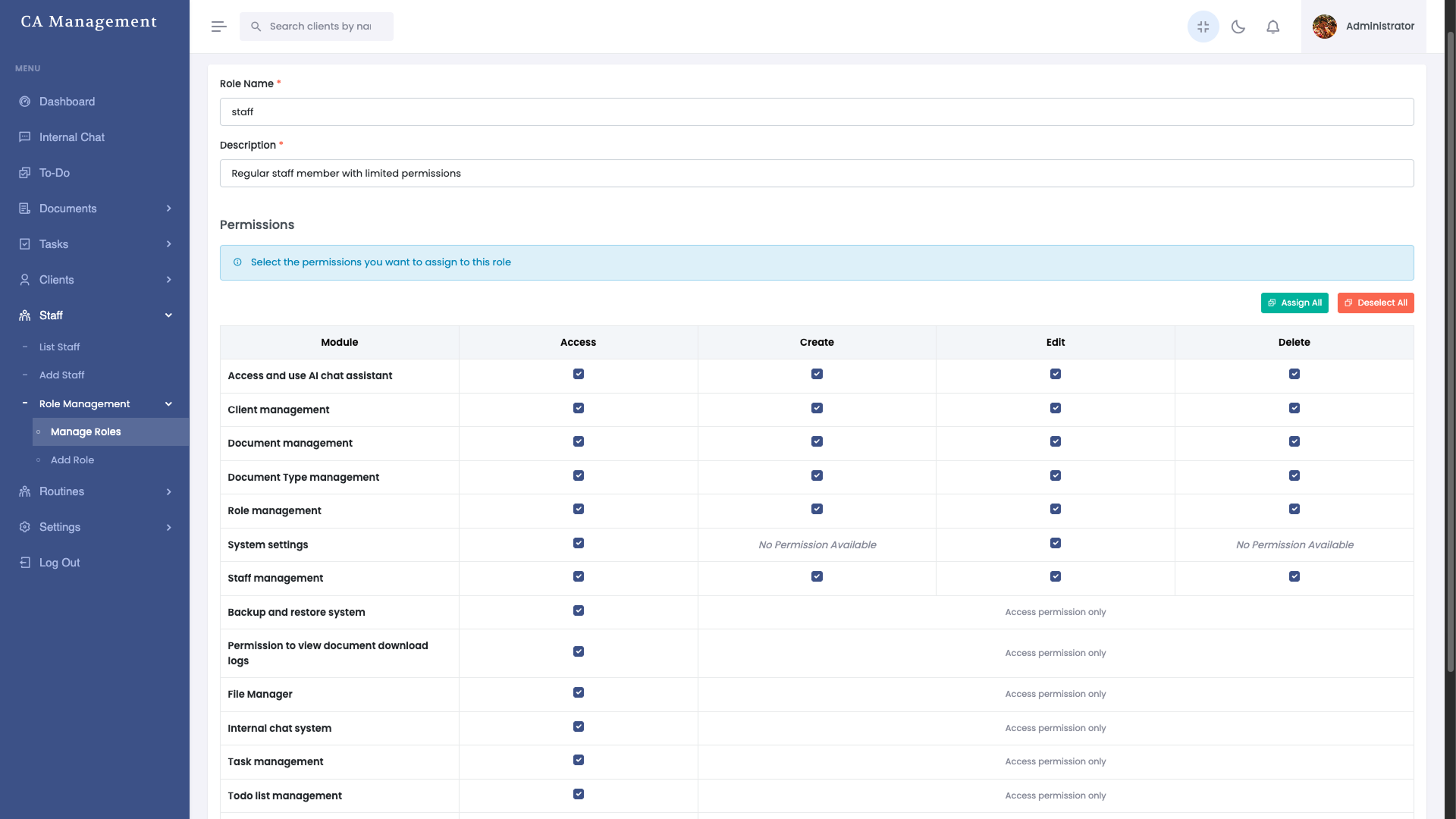
Task: Click the Staff group icon
Action: (x=25, y=315)
